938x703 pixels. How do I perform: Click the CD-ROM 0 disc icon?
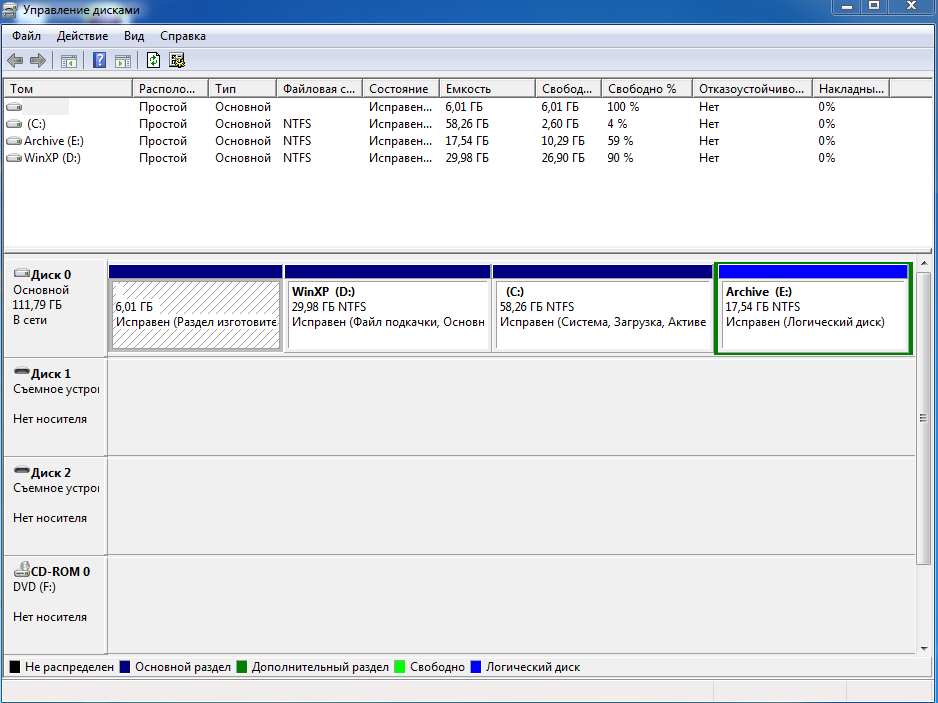[22, 569]
